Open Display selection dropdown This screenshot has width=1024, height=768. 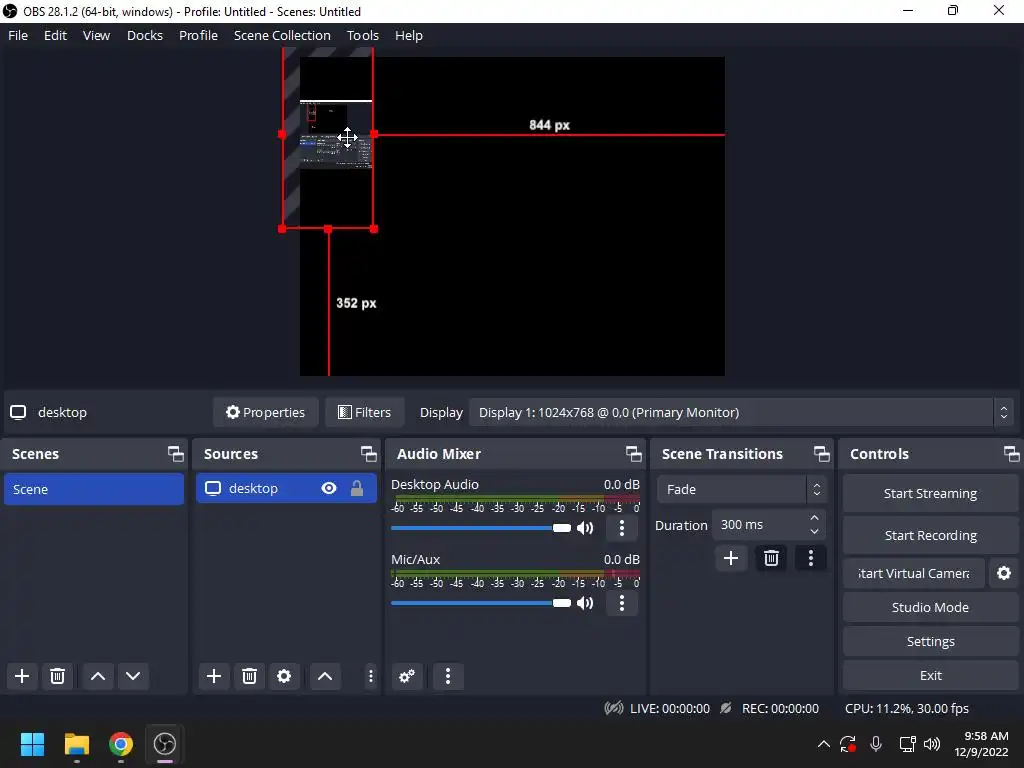(742, 413)
